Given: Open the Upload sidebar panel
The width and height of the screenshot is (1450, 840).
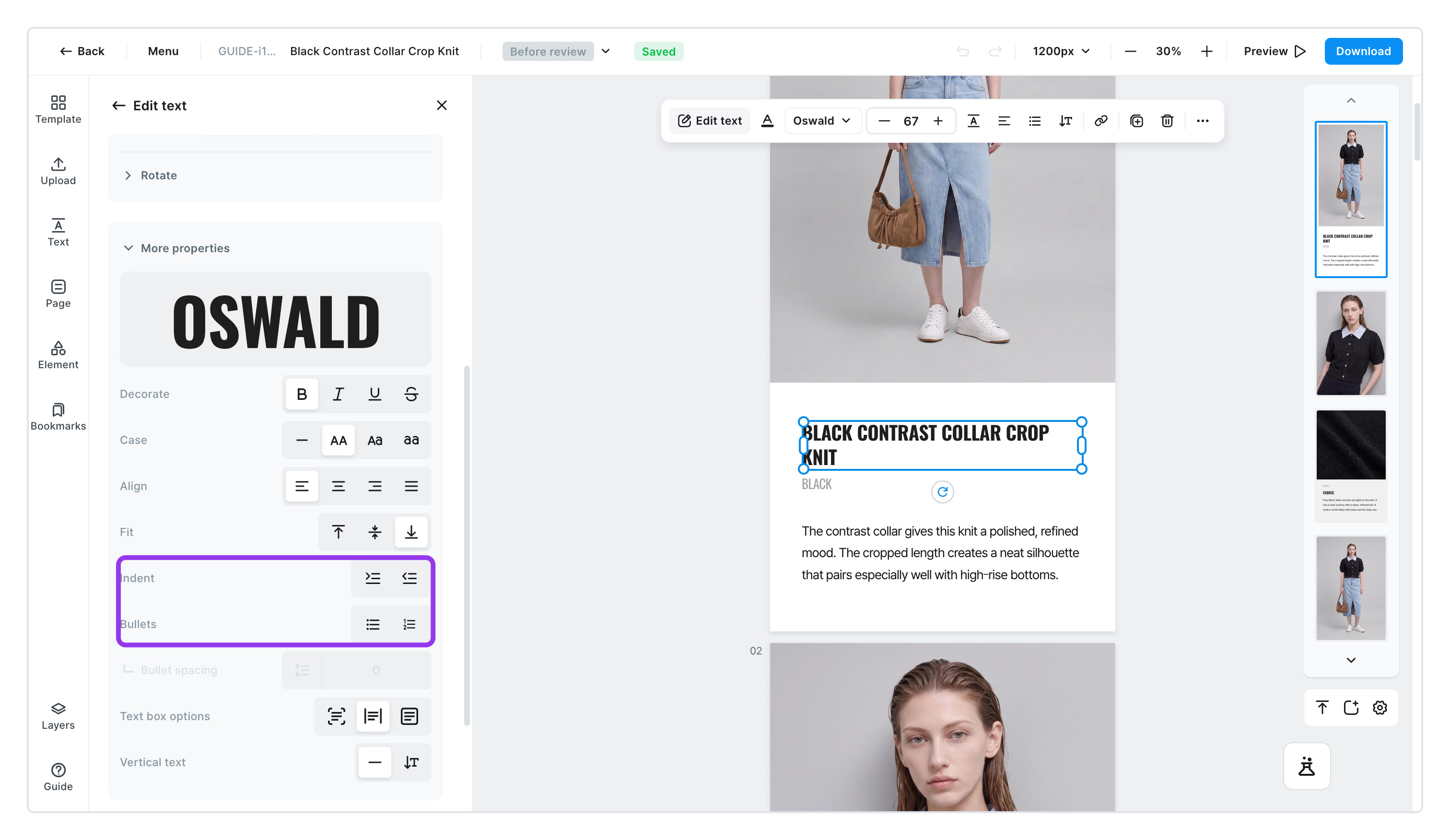Looking at the screenshot, I should (58, 171).
